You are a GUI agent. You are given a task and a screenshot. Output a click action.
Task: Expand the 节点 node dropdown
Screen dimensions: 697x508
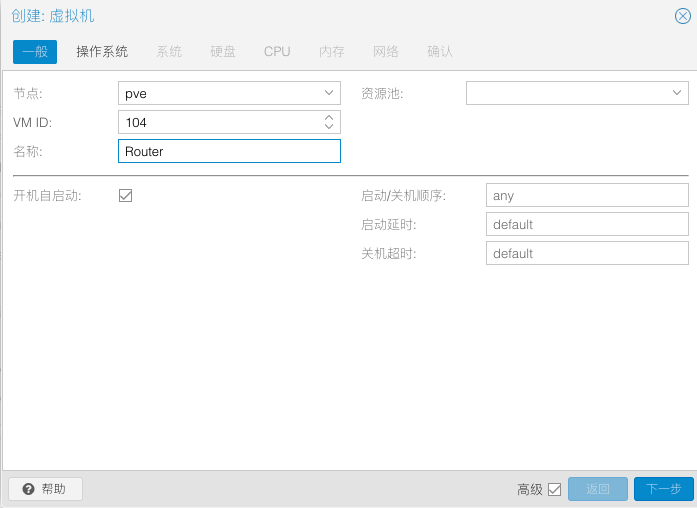pyautogui.click(x=329, y=93)
